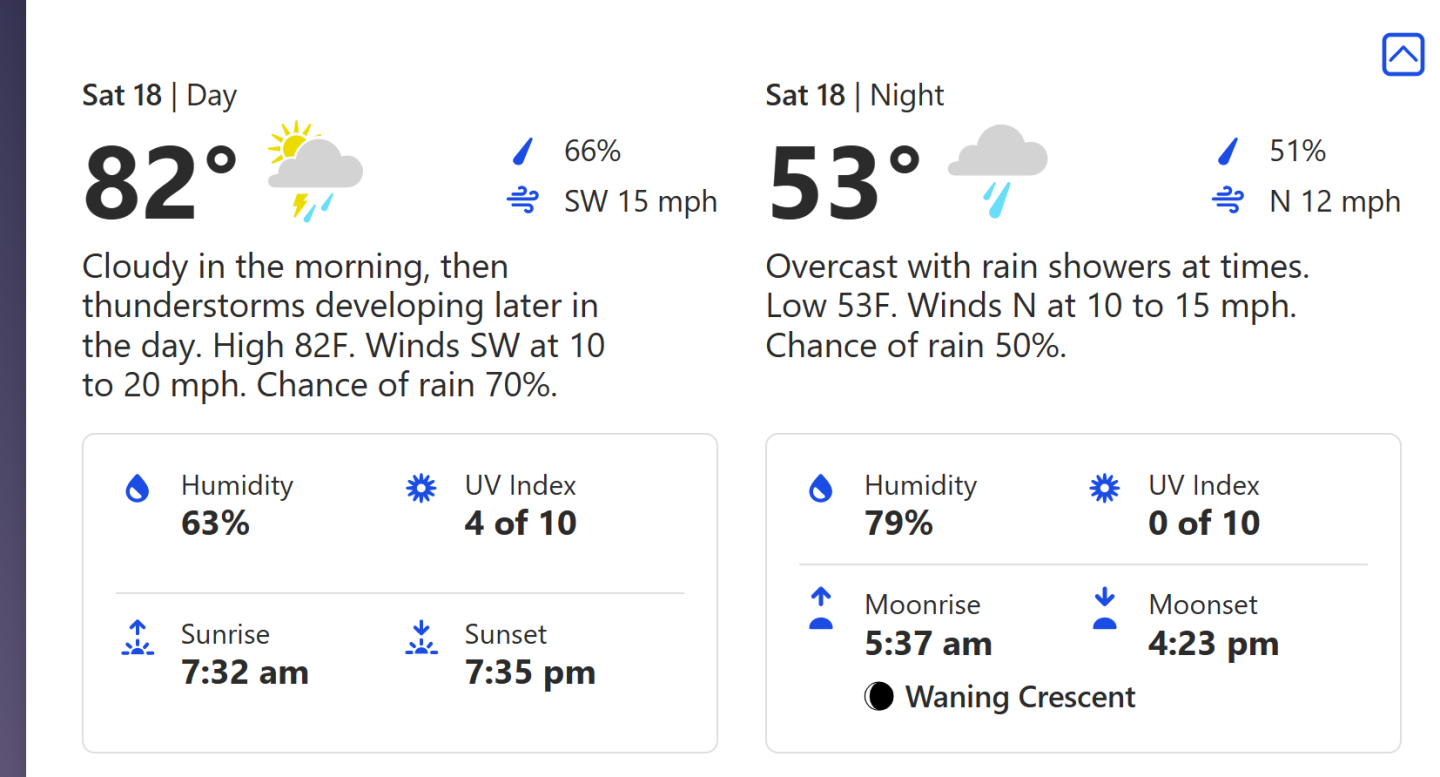The height and width of the screenshot is (777, 1440).
Task: Click the Waning Crescent moon phase icon
Action: (x=879, y=697)
